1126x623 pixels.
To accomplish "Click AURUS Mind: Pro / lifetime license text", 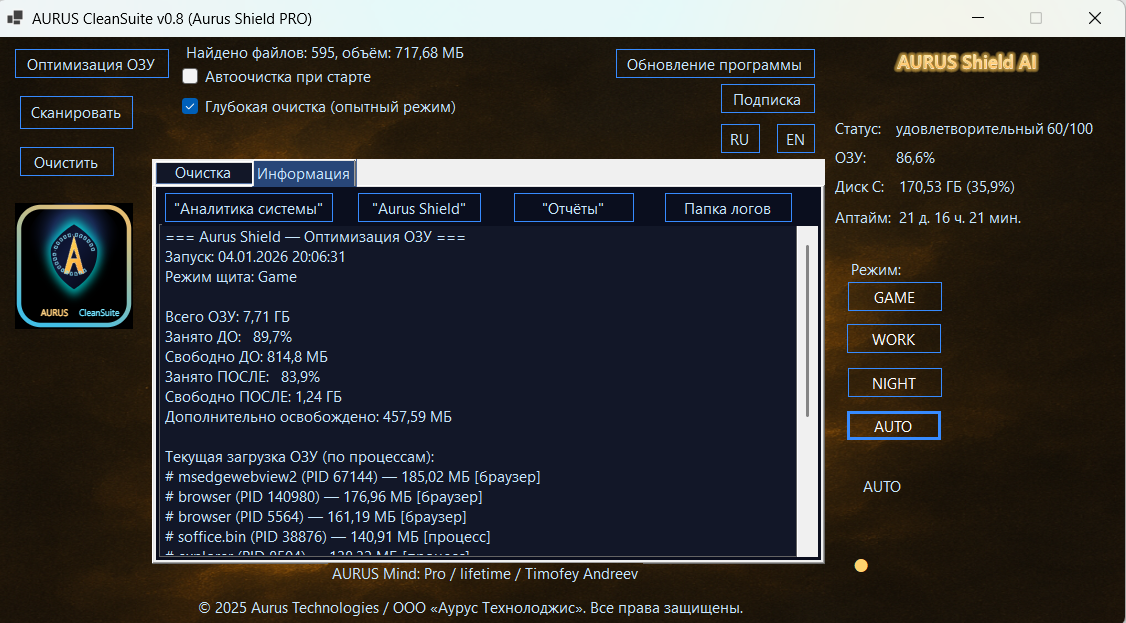I will 485,574.
